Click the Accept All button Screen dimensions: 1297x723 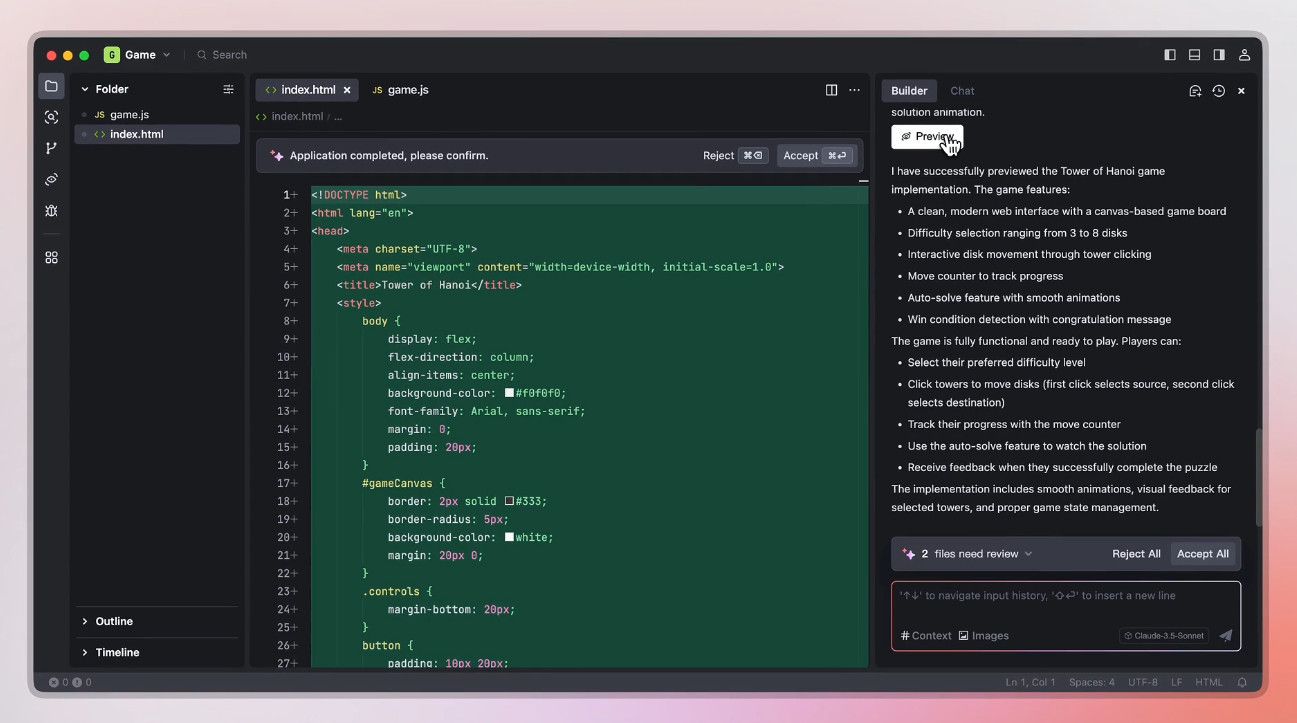[x=1202, y=554]
